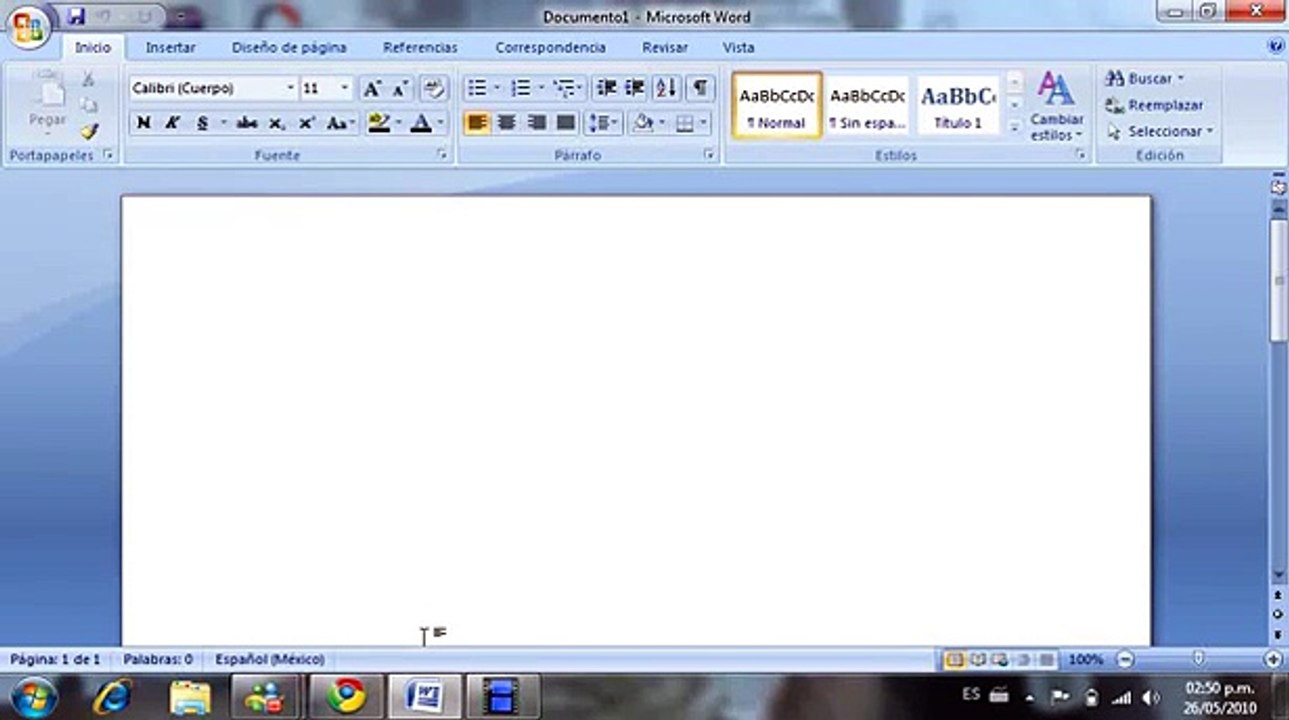Open the font name dropdown

(x=291, y=88)
